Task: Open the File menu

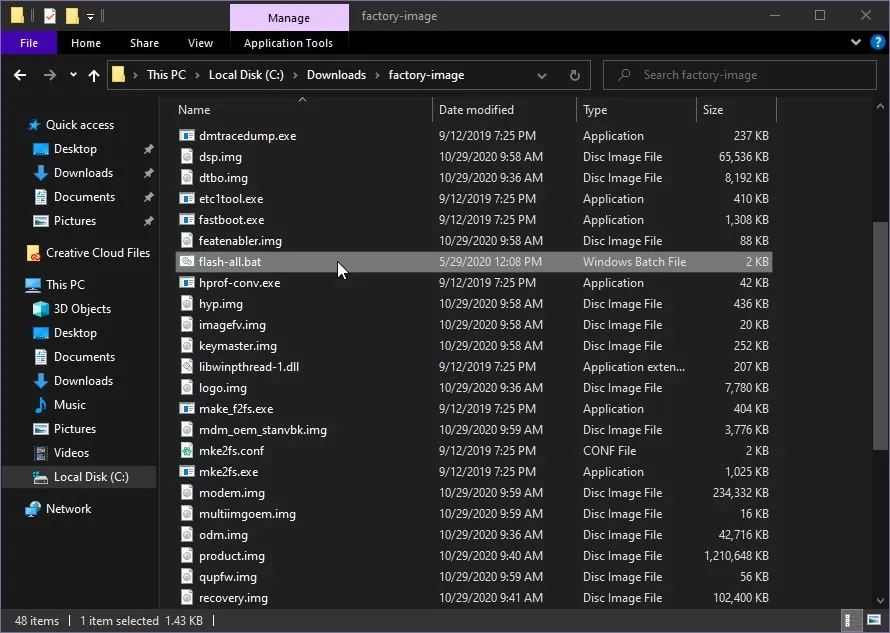Action: [29, 43]
